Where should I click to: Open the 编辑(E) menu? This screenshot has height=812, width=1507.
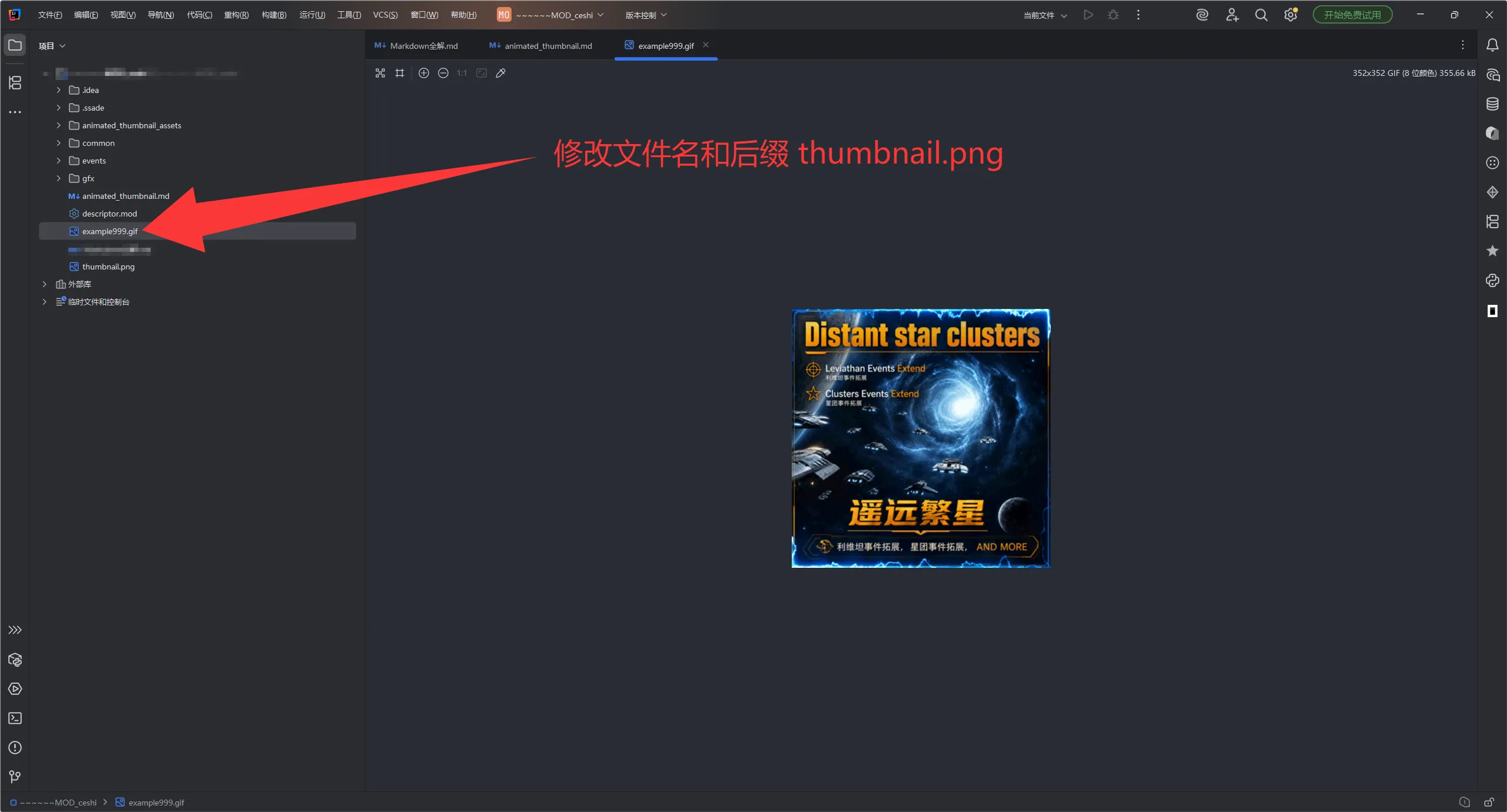pos(86,15)
